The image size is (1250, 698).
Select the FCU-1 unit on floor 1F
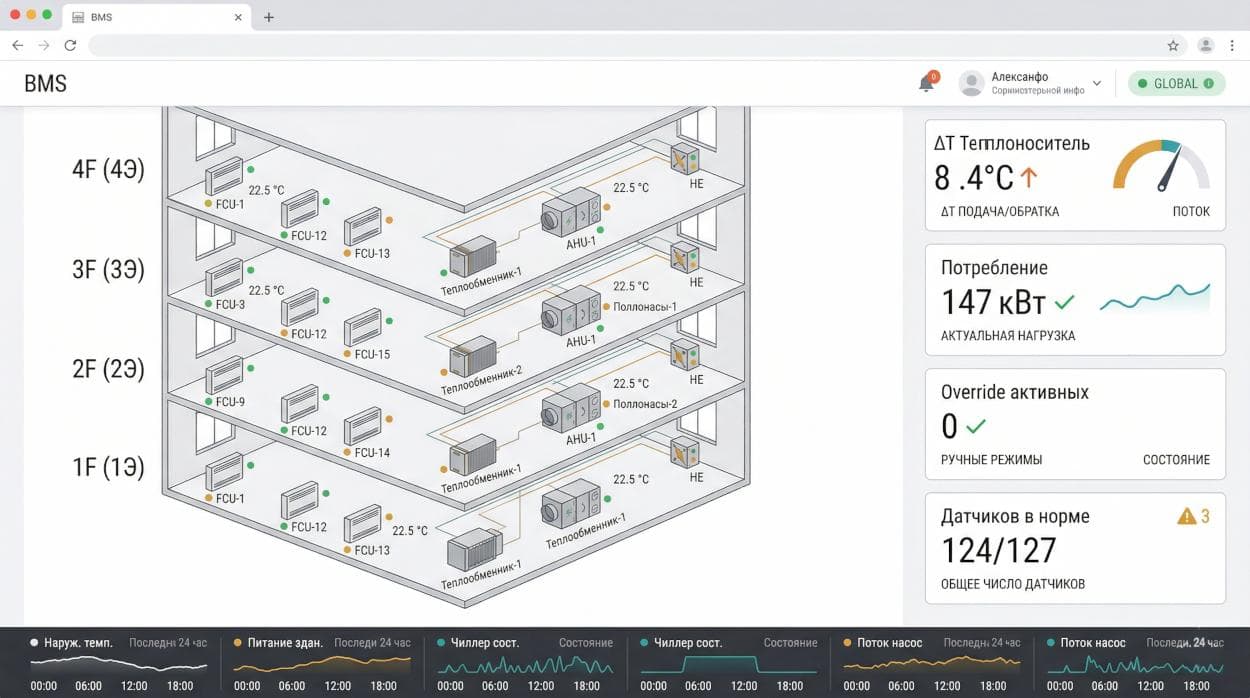point(224,473)
